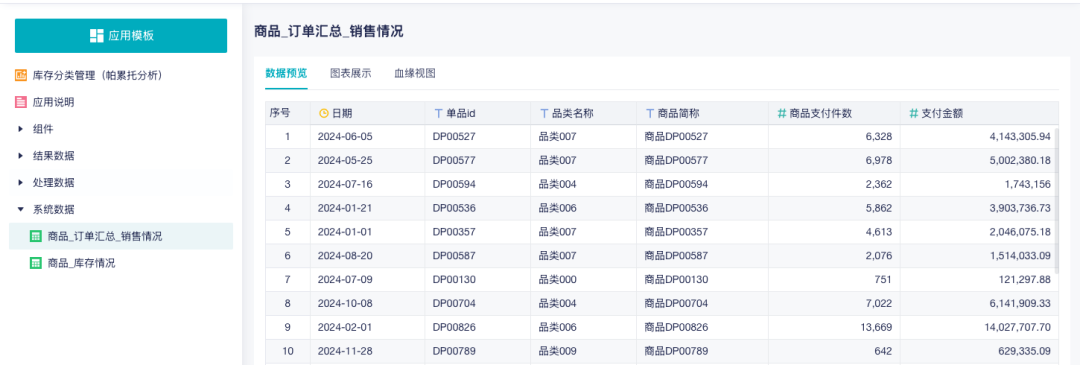The height and width of the screenshot is (365, 1080).
Task: Collapse the 系统数据 tree node
Action: tap(21, 209)
